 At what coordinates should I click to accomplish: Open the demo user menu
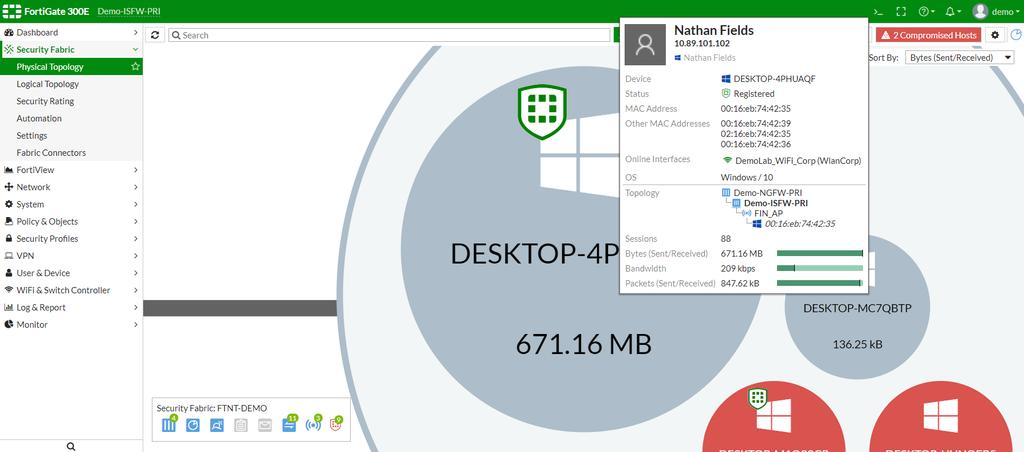click(x=995, y=11)
